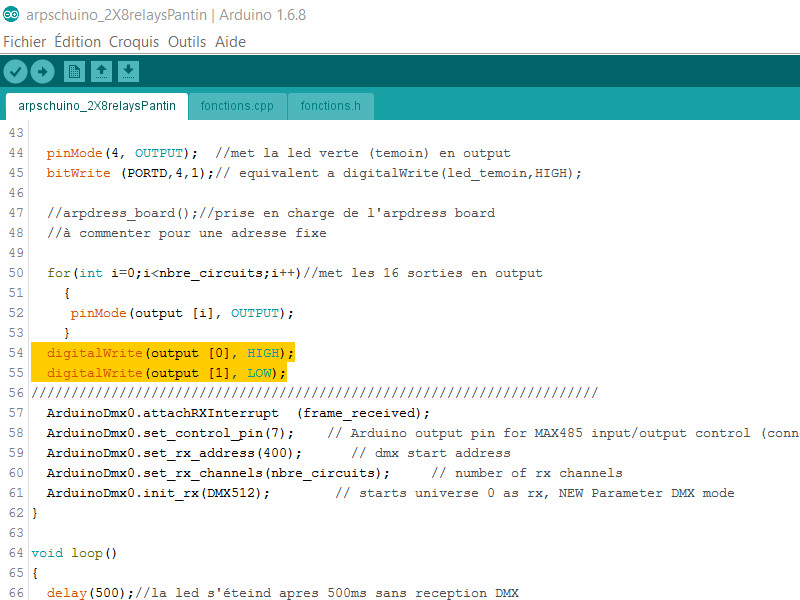Open the Aide menu
800x600 pixels.
point(230,42)
